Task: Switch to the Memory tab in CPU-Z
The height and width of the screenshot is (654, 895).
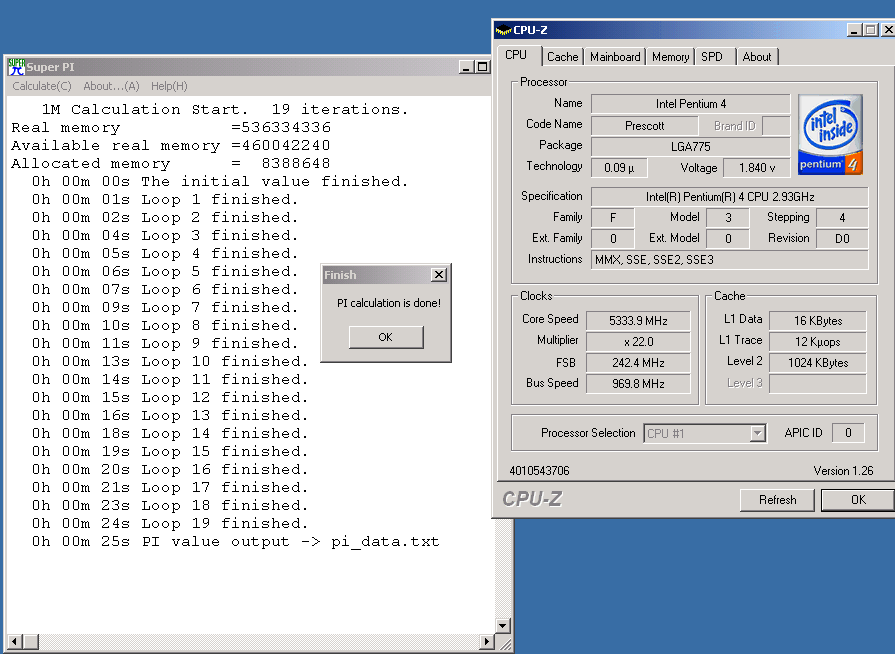Action: tap(670, 56)
